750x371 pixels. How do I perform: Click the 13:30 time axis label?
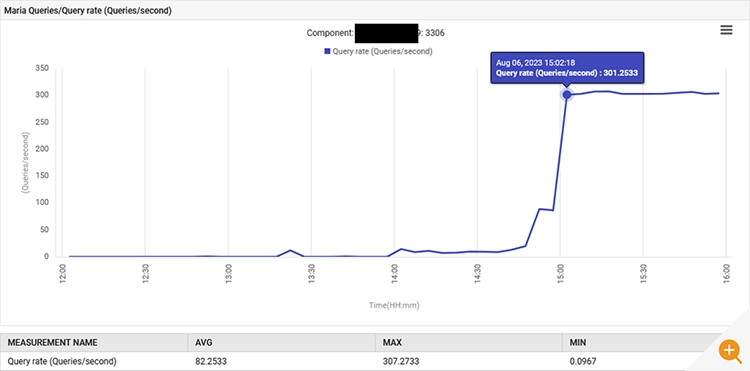point(311,274)
